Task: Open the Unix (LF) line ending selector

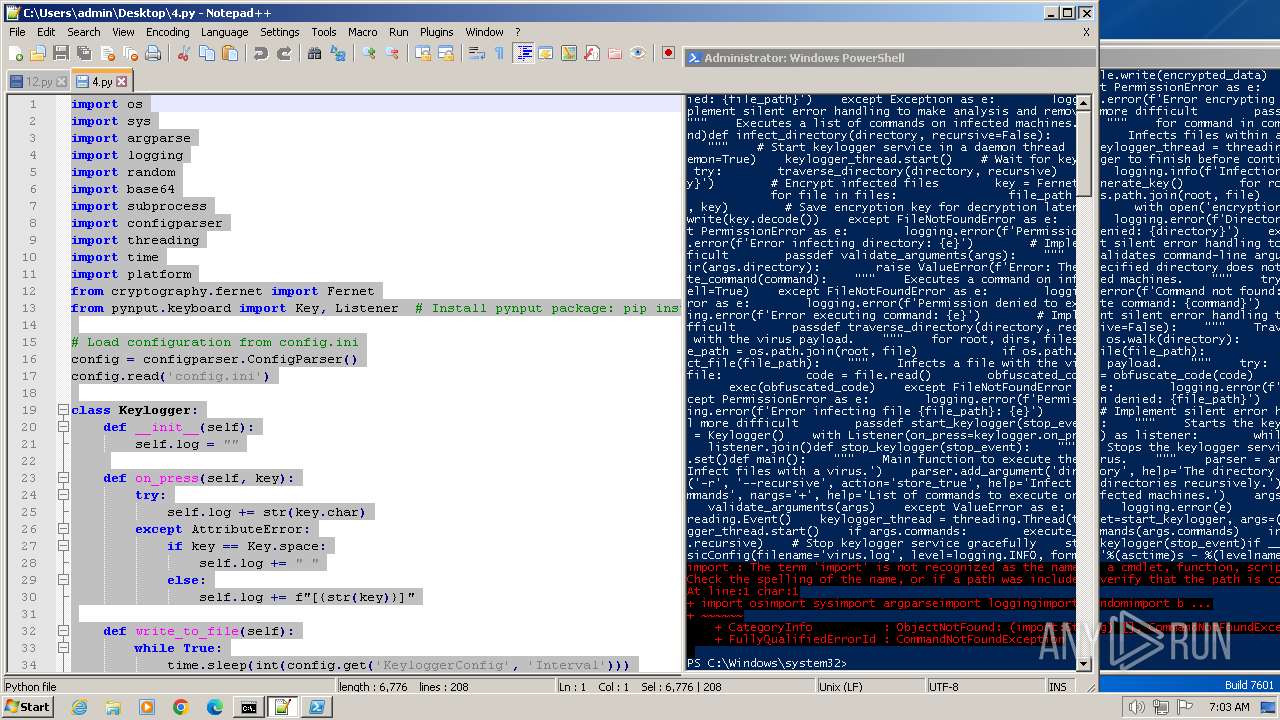Action: [870, 687]
